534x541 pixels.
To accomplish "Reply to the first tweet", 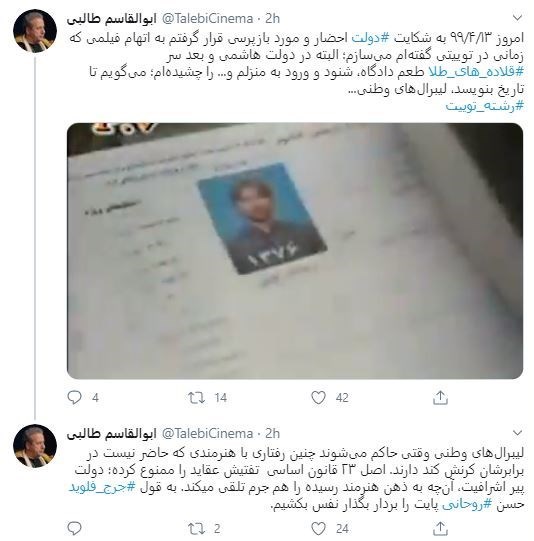I will point(74,397).
